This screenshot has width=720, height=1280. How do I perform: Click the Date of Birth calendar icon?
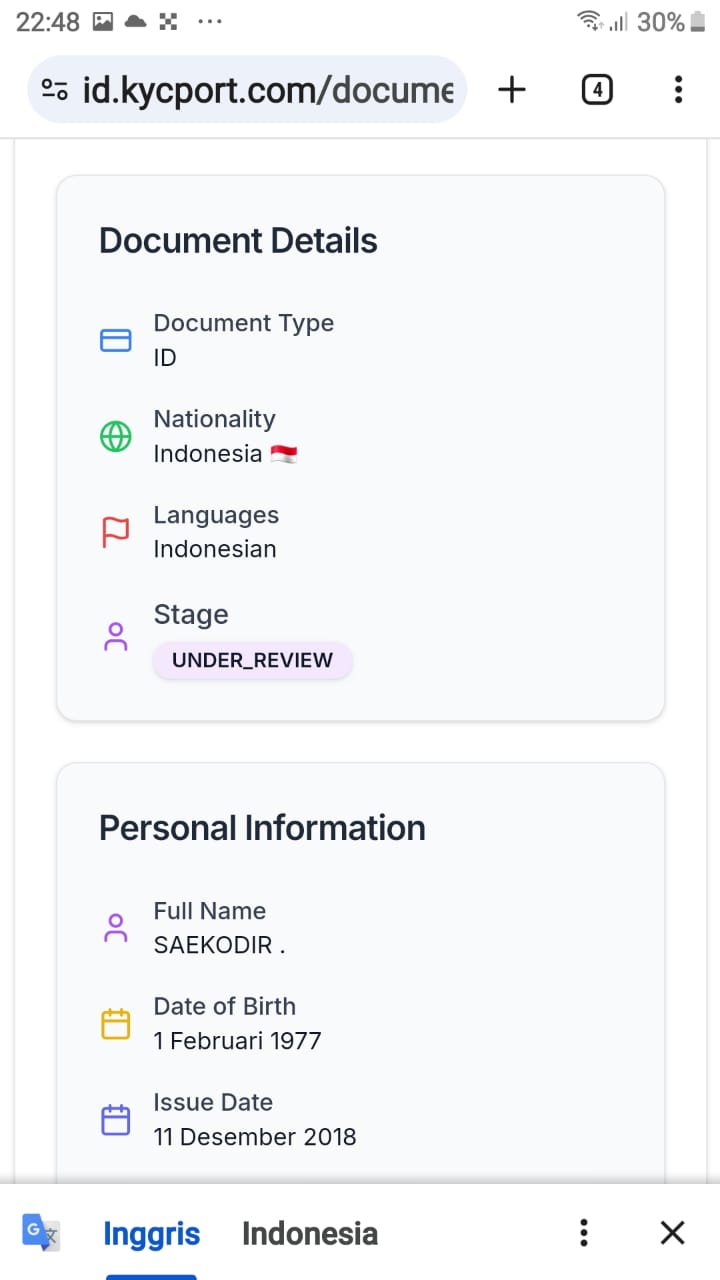(x=116, y=1024)
